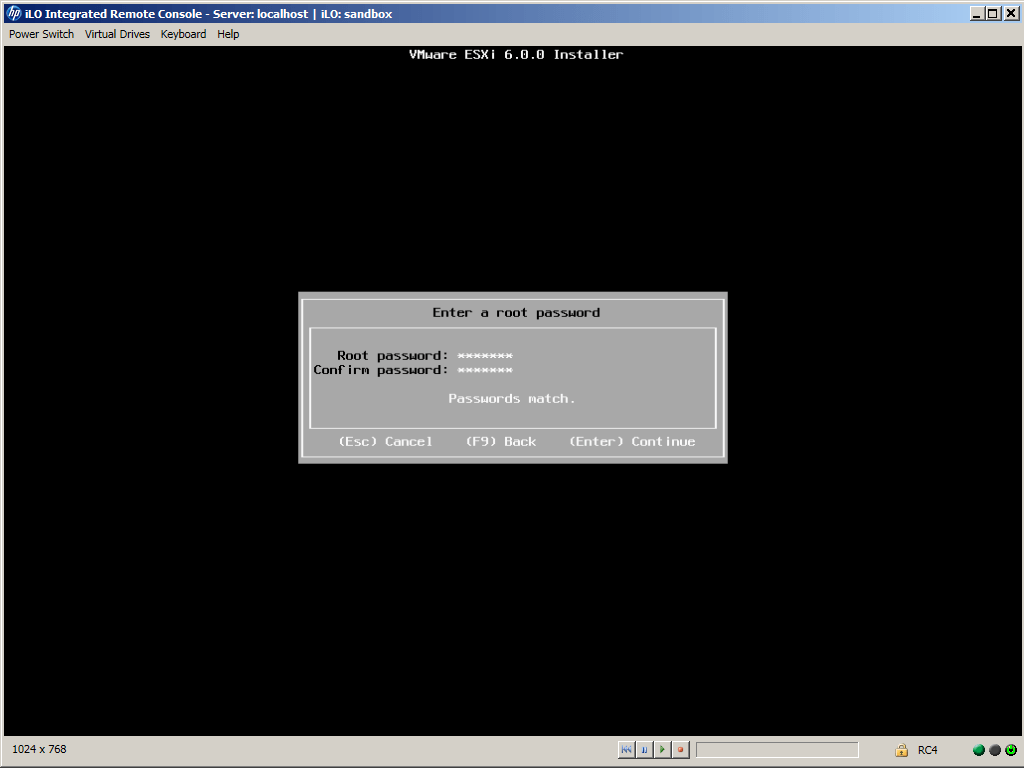Image resolution: width=1024 pixels, height=768 pixels.
Task: Click the (Enter) Continue option
Action: [632, 442]
